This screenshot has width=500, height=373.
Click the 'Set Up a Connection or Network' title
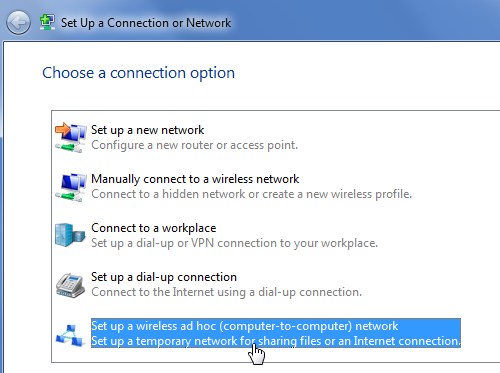click(146, 23)
